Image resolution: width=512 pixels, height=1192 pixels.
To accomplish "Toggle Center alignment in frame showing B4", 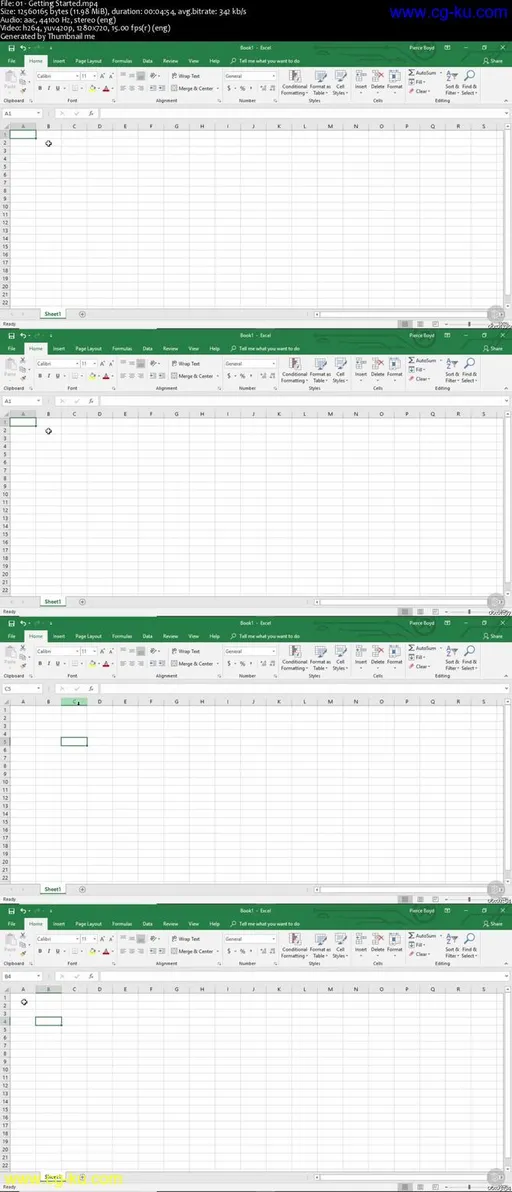I will click(x=132, y=951).
